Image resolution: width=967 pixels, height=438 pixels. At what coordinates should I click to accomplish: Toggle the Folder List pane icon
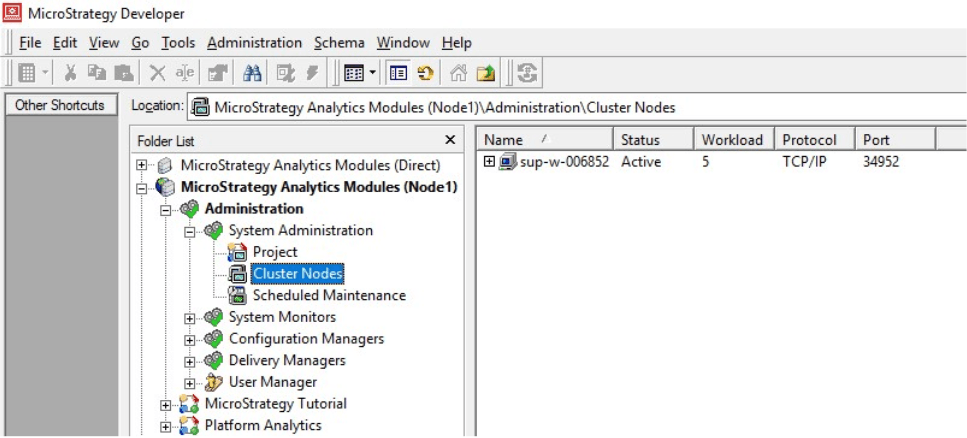click(398, 73)
